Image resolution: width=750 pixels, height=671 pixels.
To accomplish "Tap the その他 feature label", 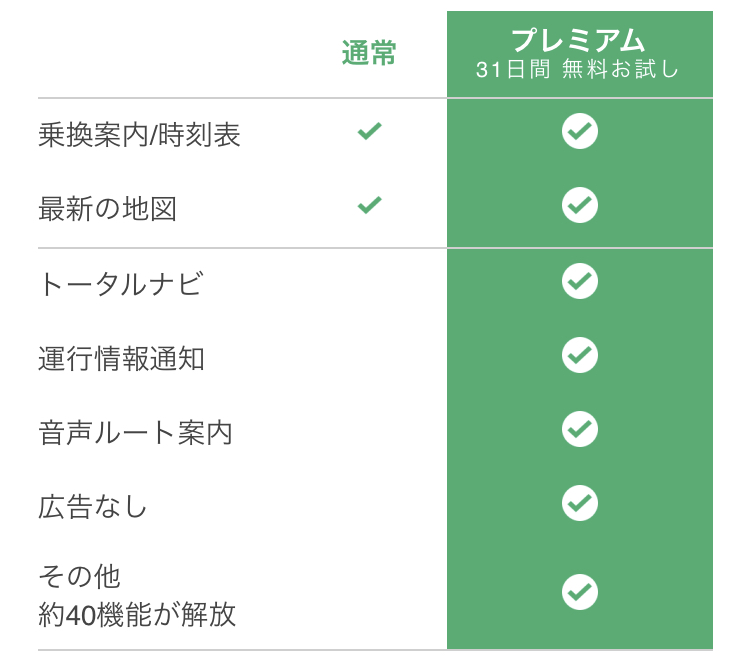I will [79, 577].
